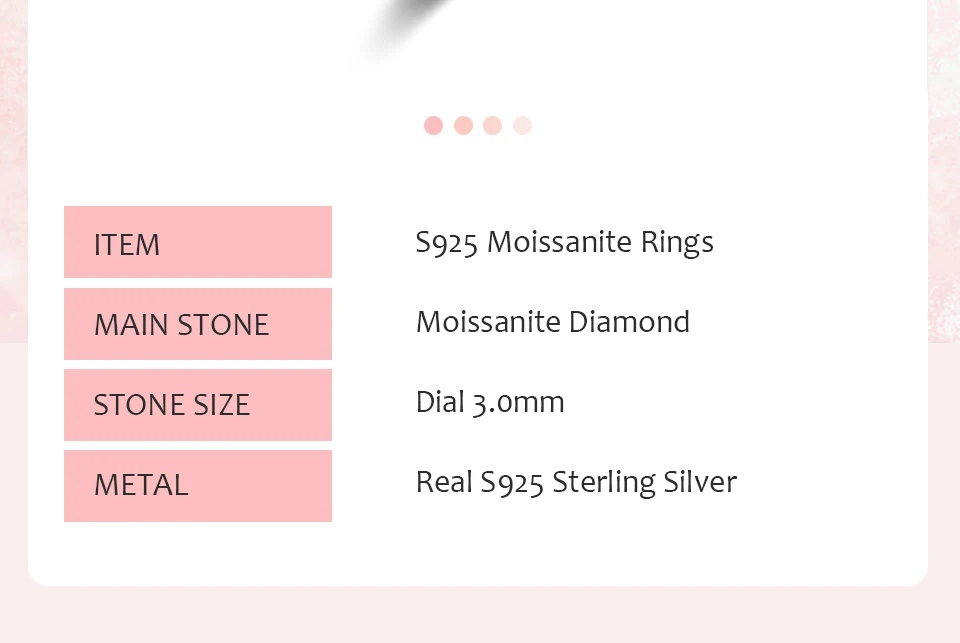Jump to the second carousel dot
Image resolution: width=960 pixels, height=643 pixels.
tap(463, 125)
